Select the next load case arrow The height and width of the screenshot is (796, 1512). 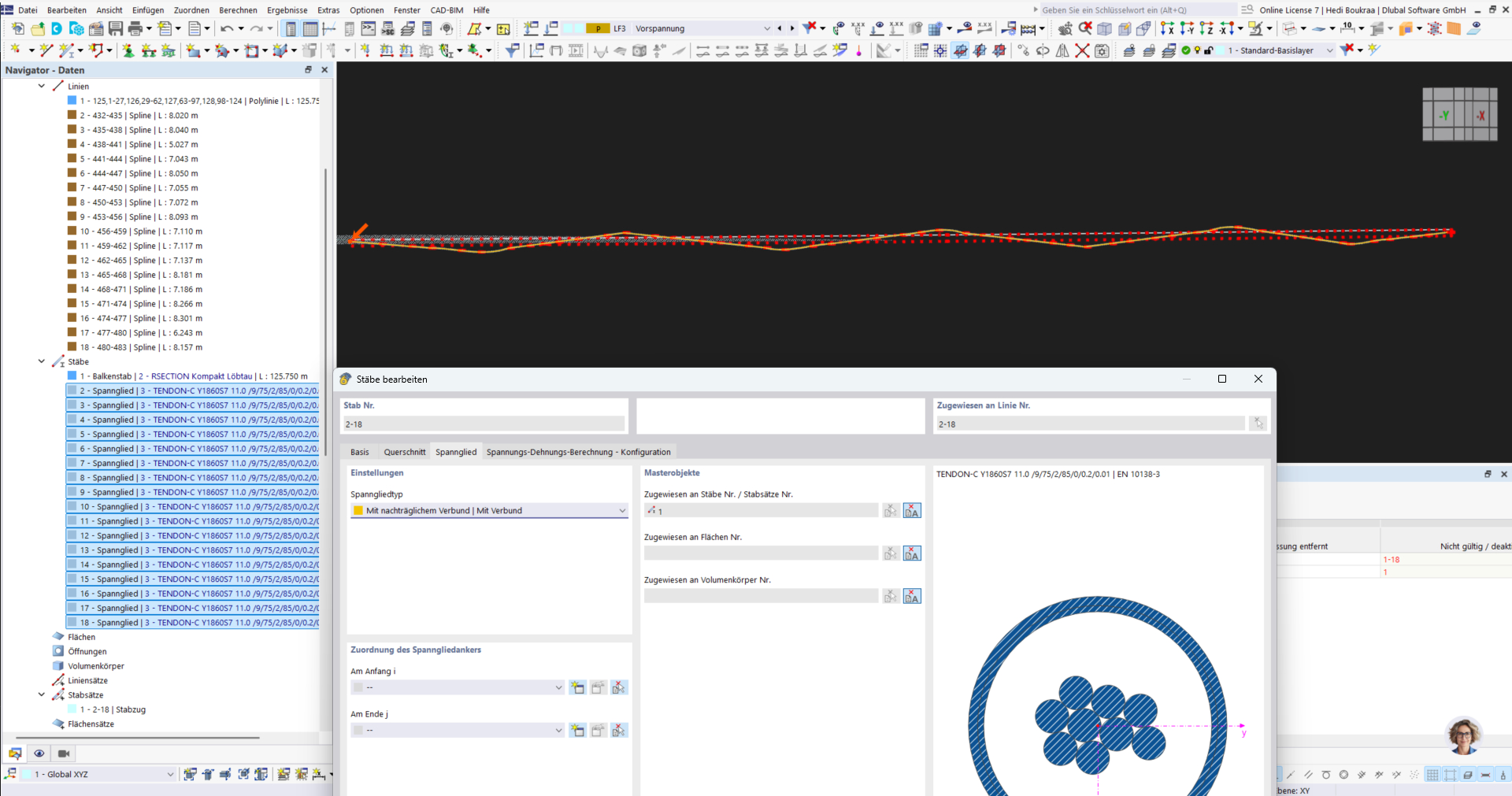(x=792, y=29)
